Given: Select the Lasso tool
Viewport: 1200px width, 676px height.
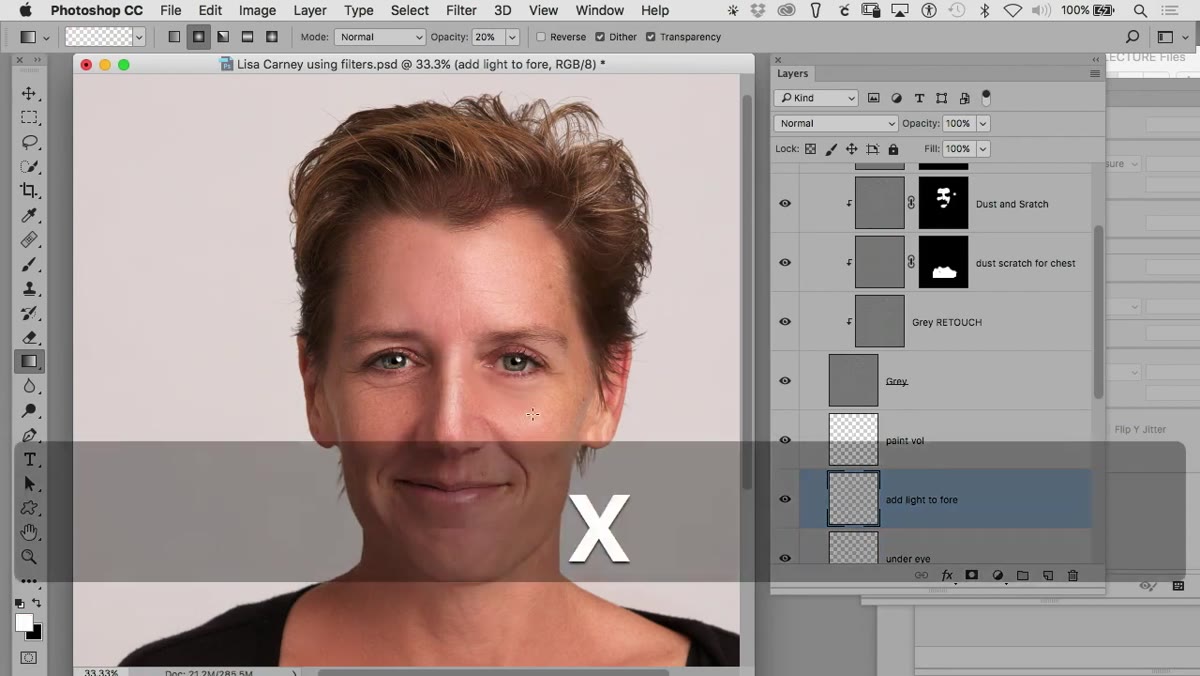Looking at the screenshot, I should click(29, 142).
